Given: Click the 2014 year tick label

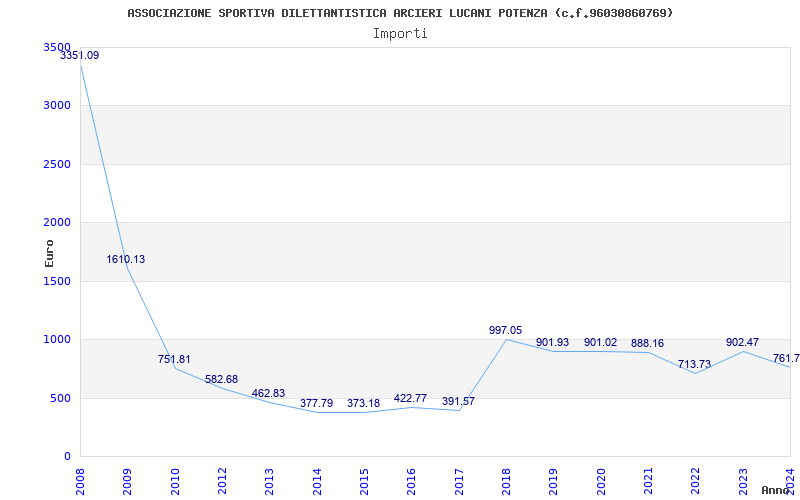Looking at the screenshot, I should 317,482.
